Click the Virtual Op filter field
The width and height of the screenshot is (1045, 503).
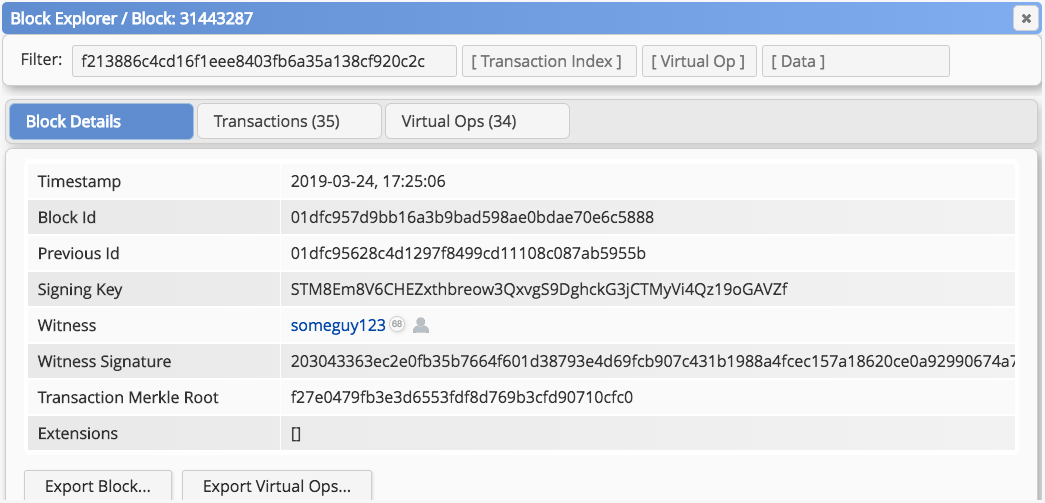(698, 61)
